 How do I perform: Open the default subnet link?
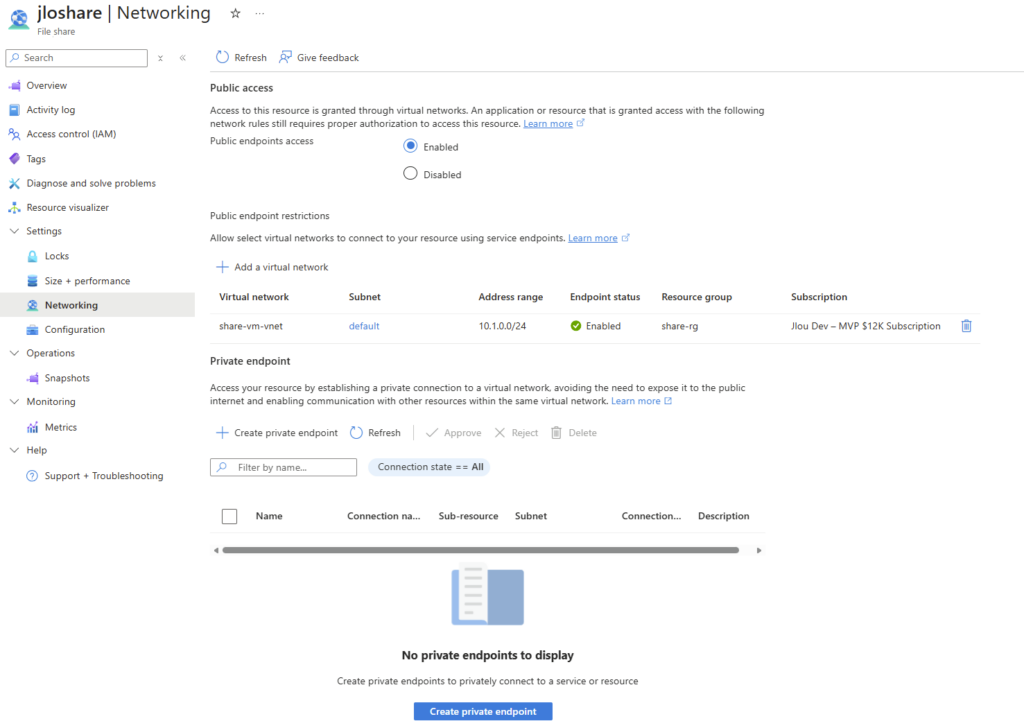(364, 326)
